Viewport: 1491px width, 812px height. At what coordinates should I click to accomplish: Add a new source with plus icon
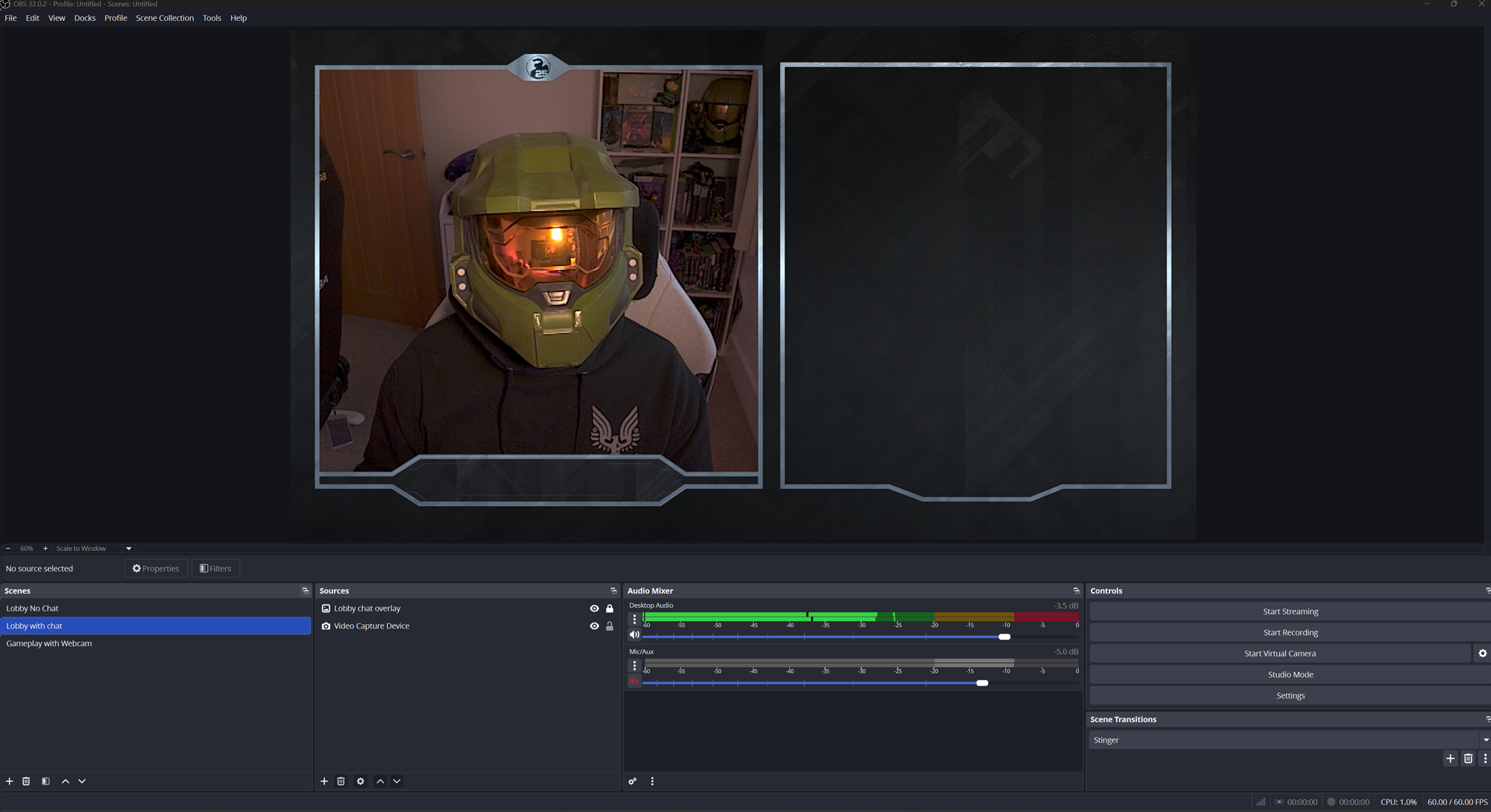coord(324,781)
